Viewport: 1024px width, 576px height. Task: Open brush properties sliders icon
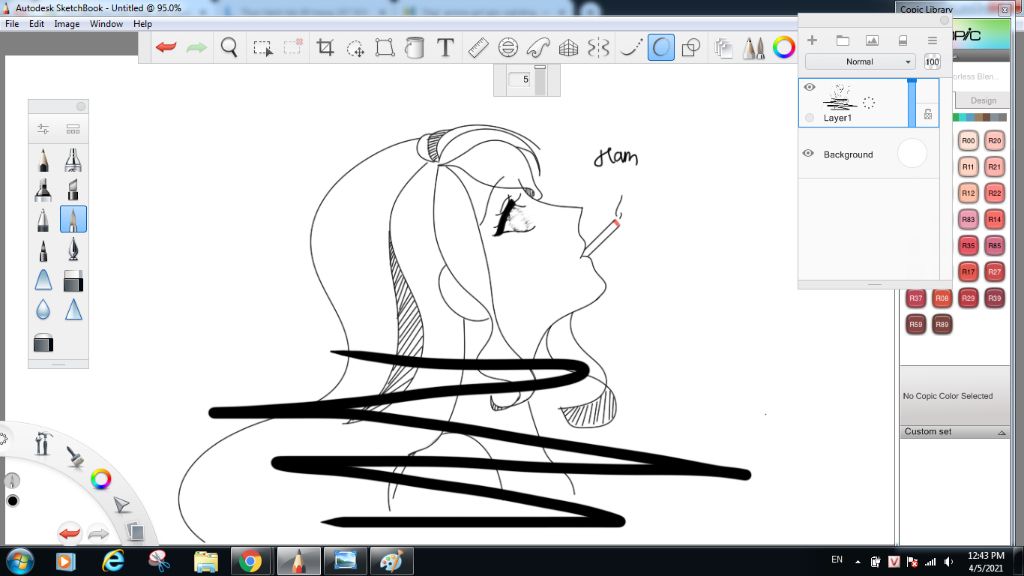click(43, 129)
